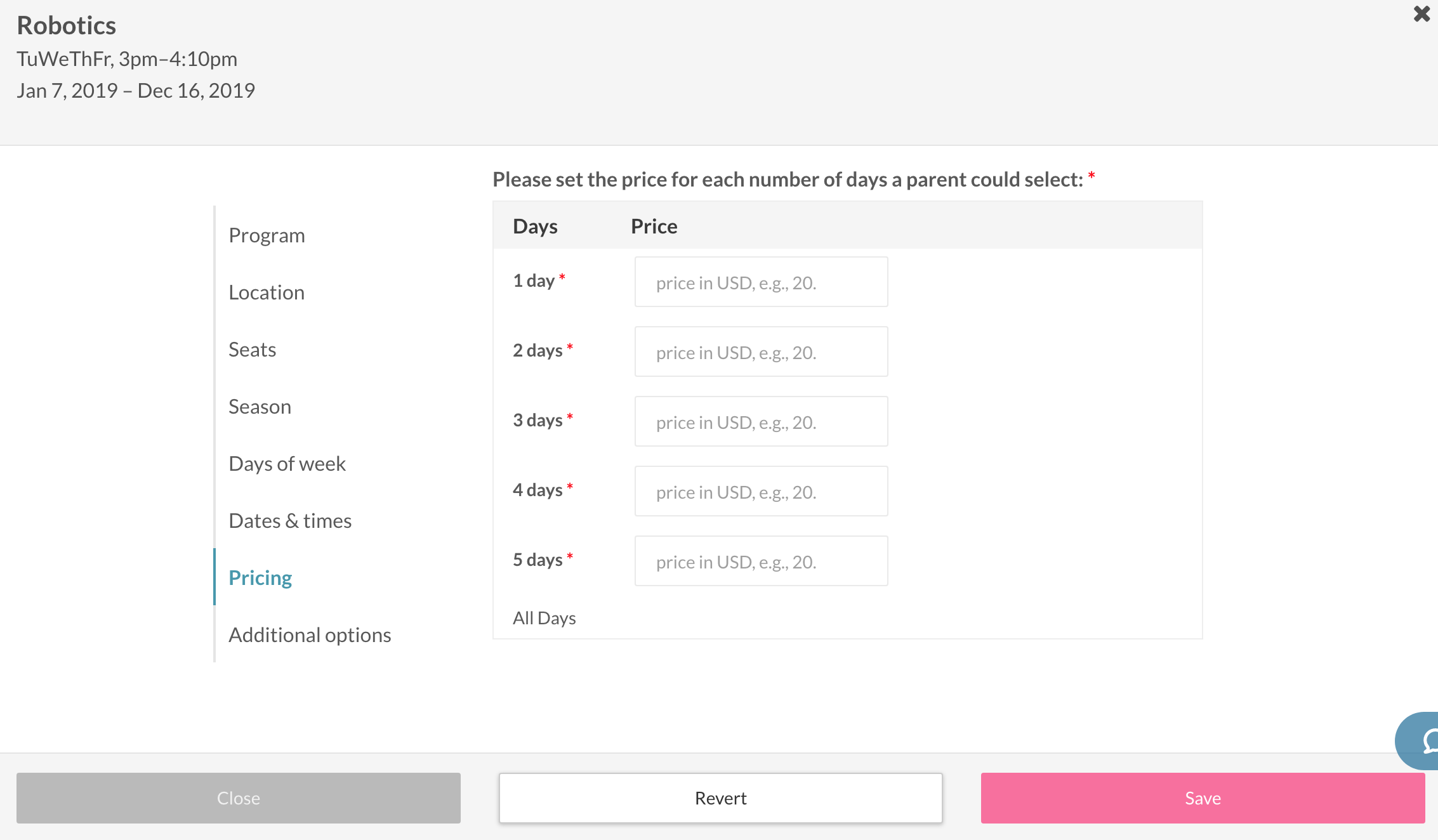Open the Program section
Screen dimensions: 1438x840
[x=267, y=235]
